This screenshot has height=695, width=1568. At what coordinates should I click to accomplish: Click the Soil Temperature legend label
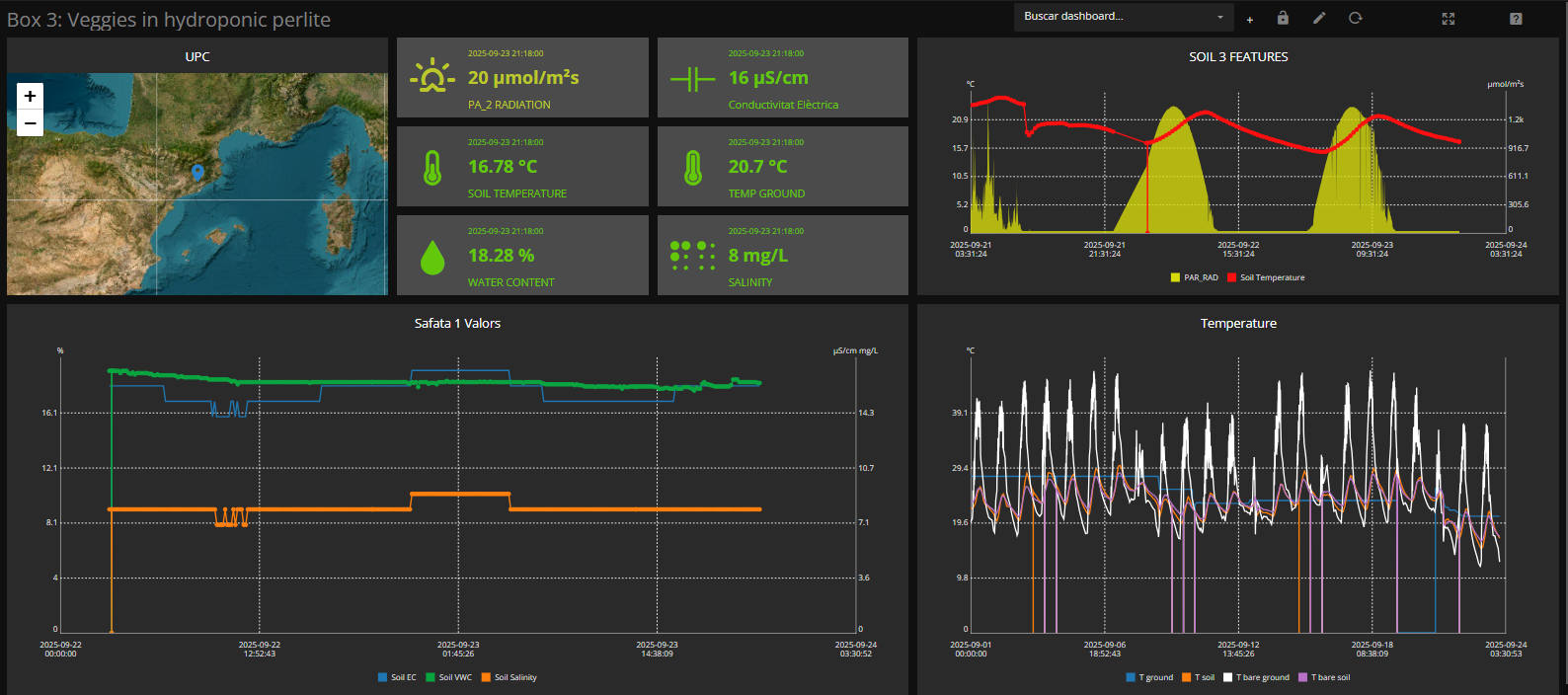1272,277
